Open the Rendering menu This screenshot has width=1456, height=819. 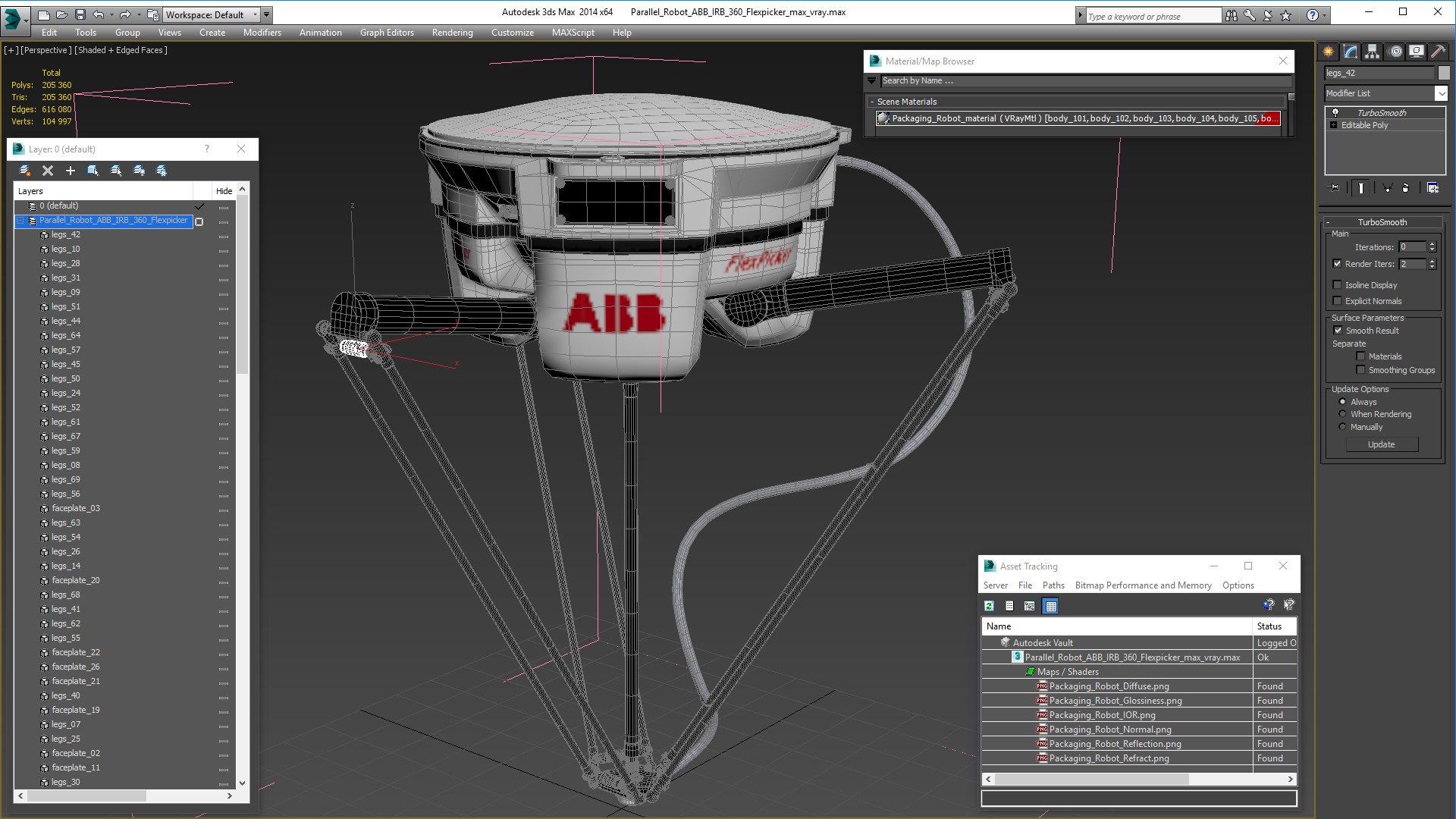tap(452, 33)
